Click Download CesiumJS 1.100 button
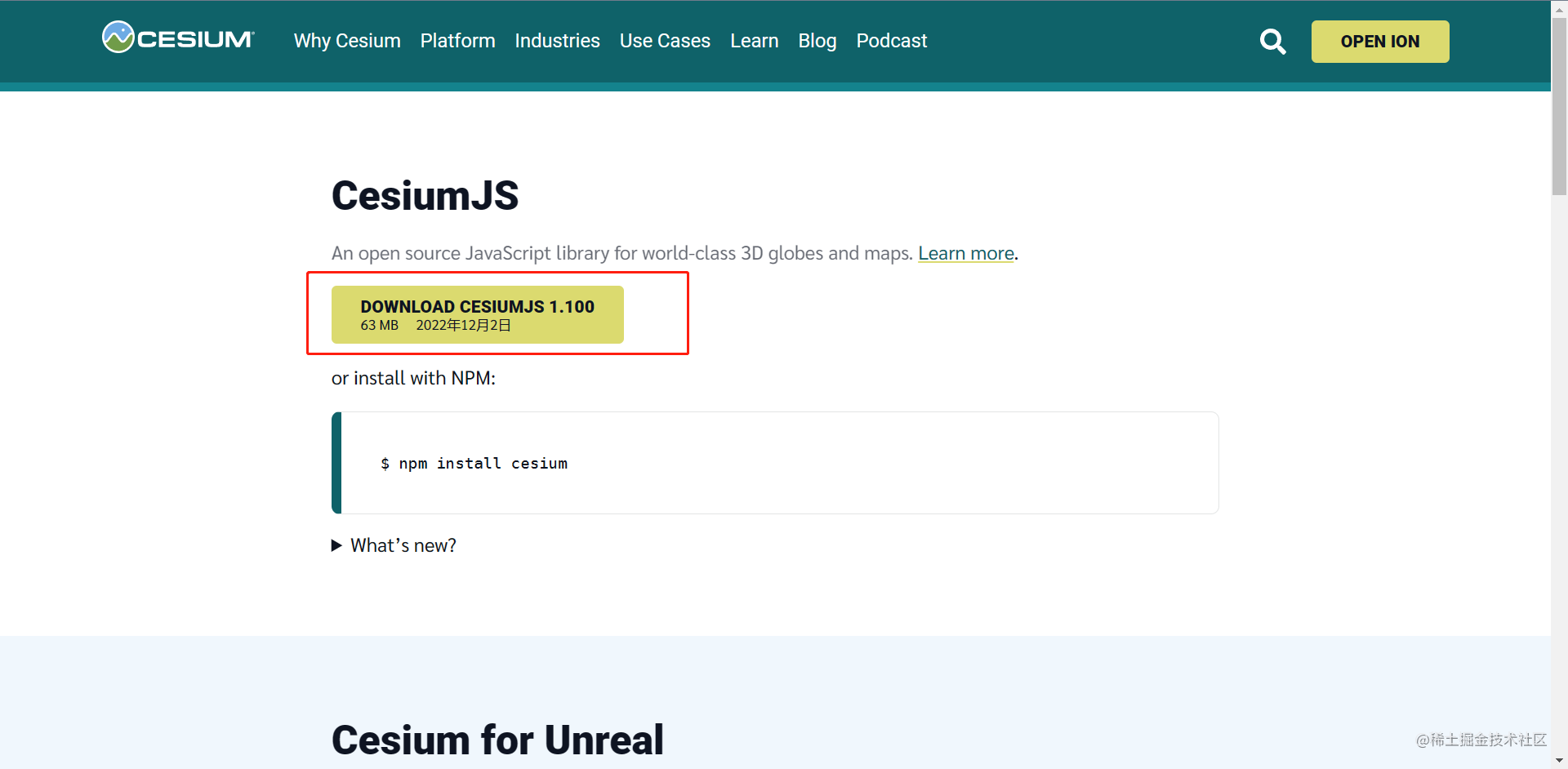Screen dimensions: 1568x769 pos(478,314)
